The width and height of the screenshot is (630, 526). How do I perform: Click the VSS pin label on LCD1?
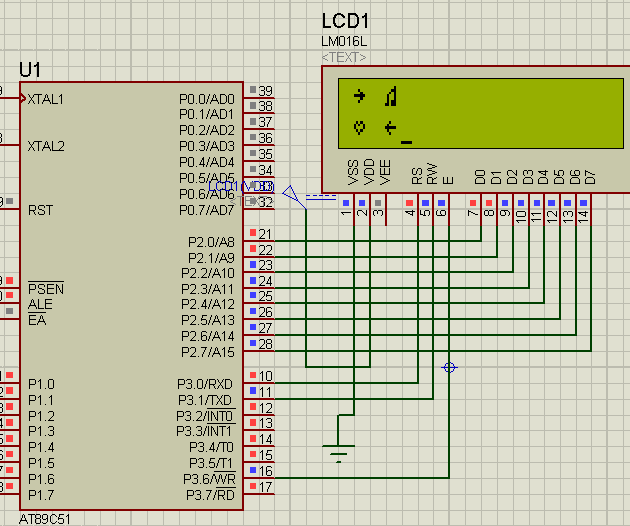point(353,172)
